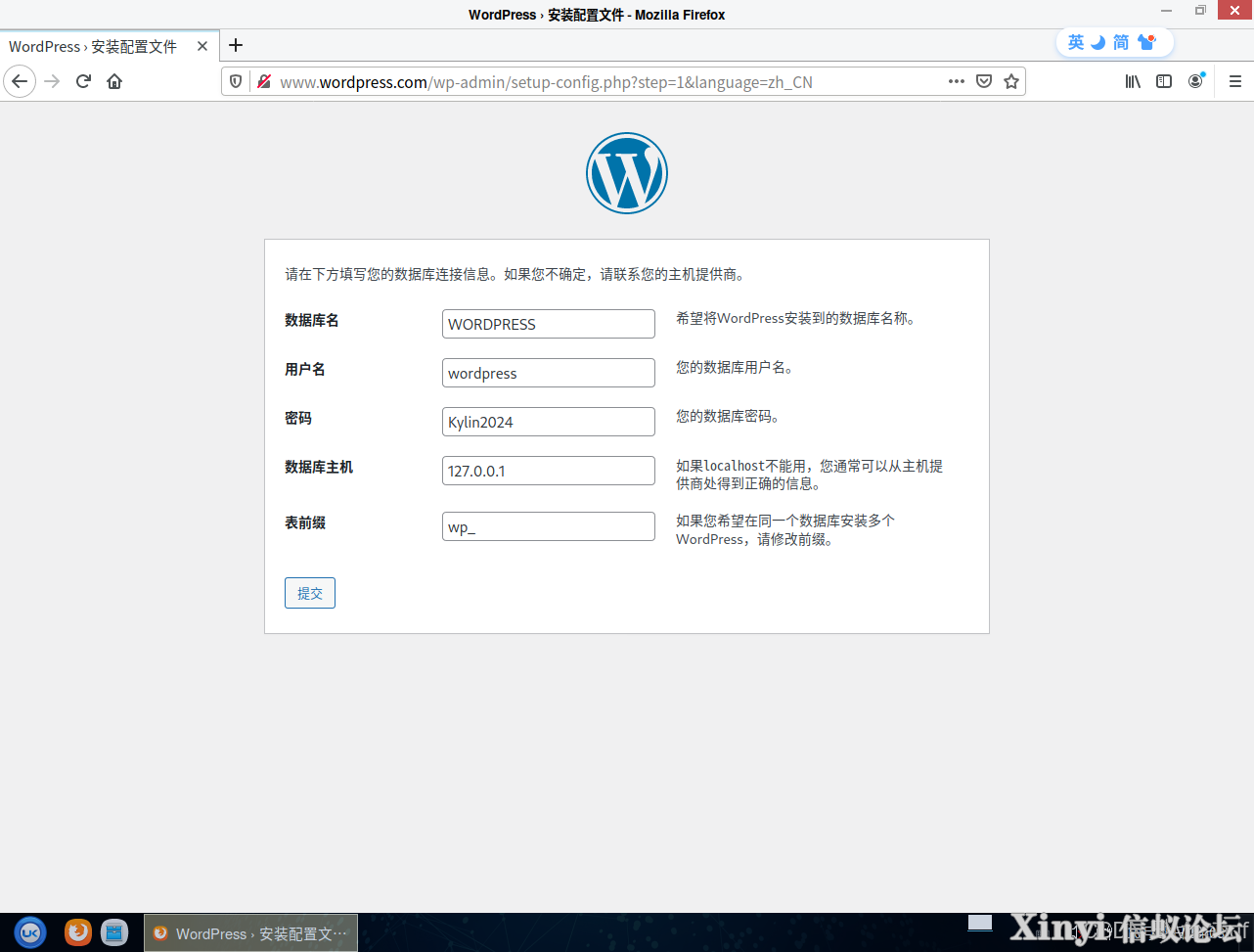1254x952 pixels.
Task: Open tracking protection shield icon
Action: click(236, 81)
